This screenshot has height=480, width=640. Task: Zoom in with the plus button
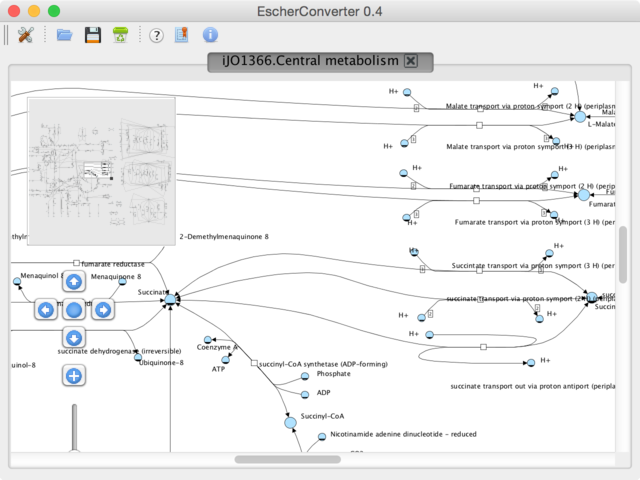click(74, 376)
